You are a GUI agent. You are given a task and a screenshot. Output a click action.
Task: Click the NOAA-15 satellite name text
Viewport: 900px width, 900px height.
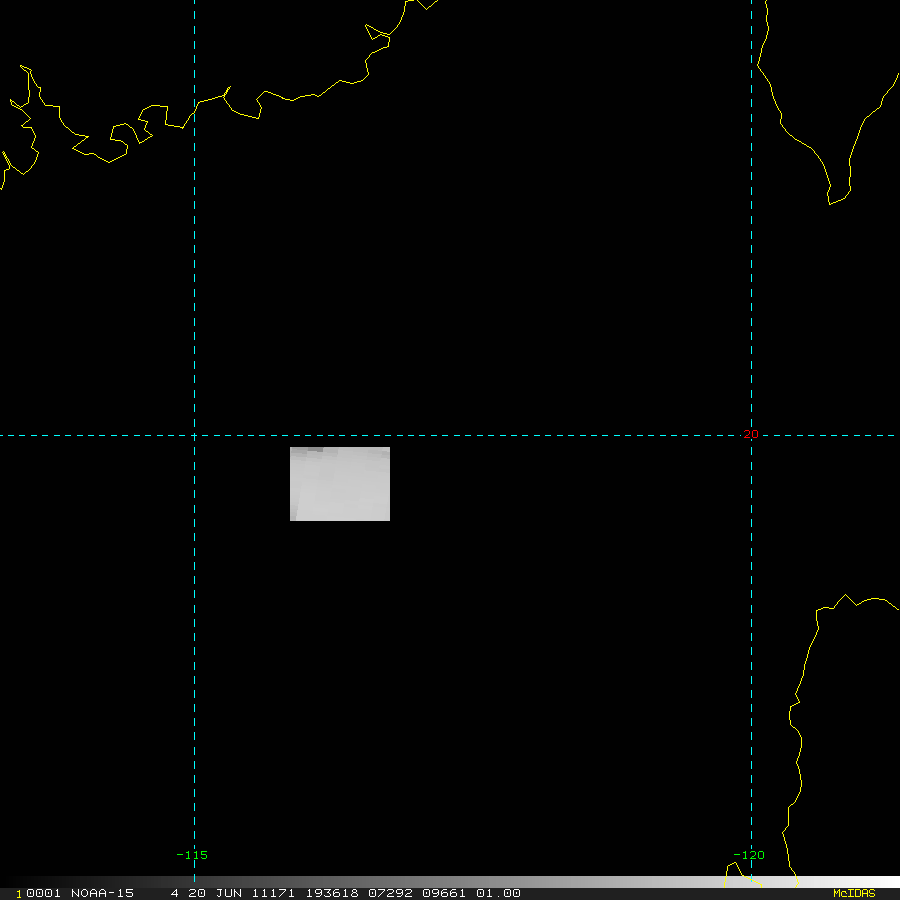[x=101, y=893]
